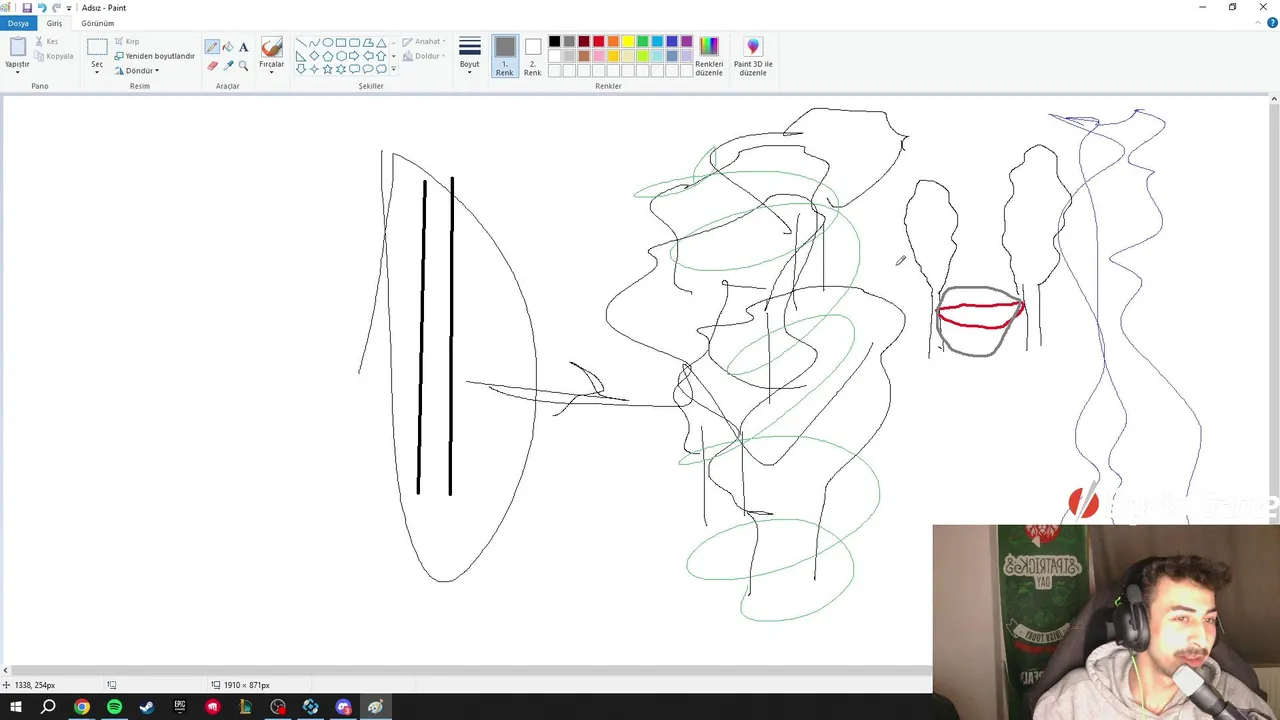
Task: Select the Fill with color bucket tool
Action: pyautogui.click(x=228, y=47)
